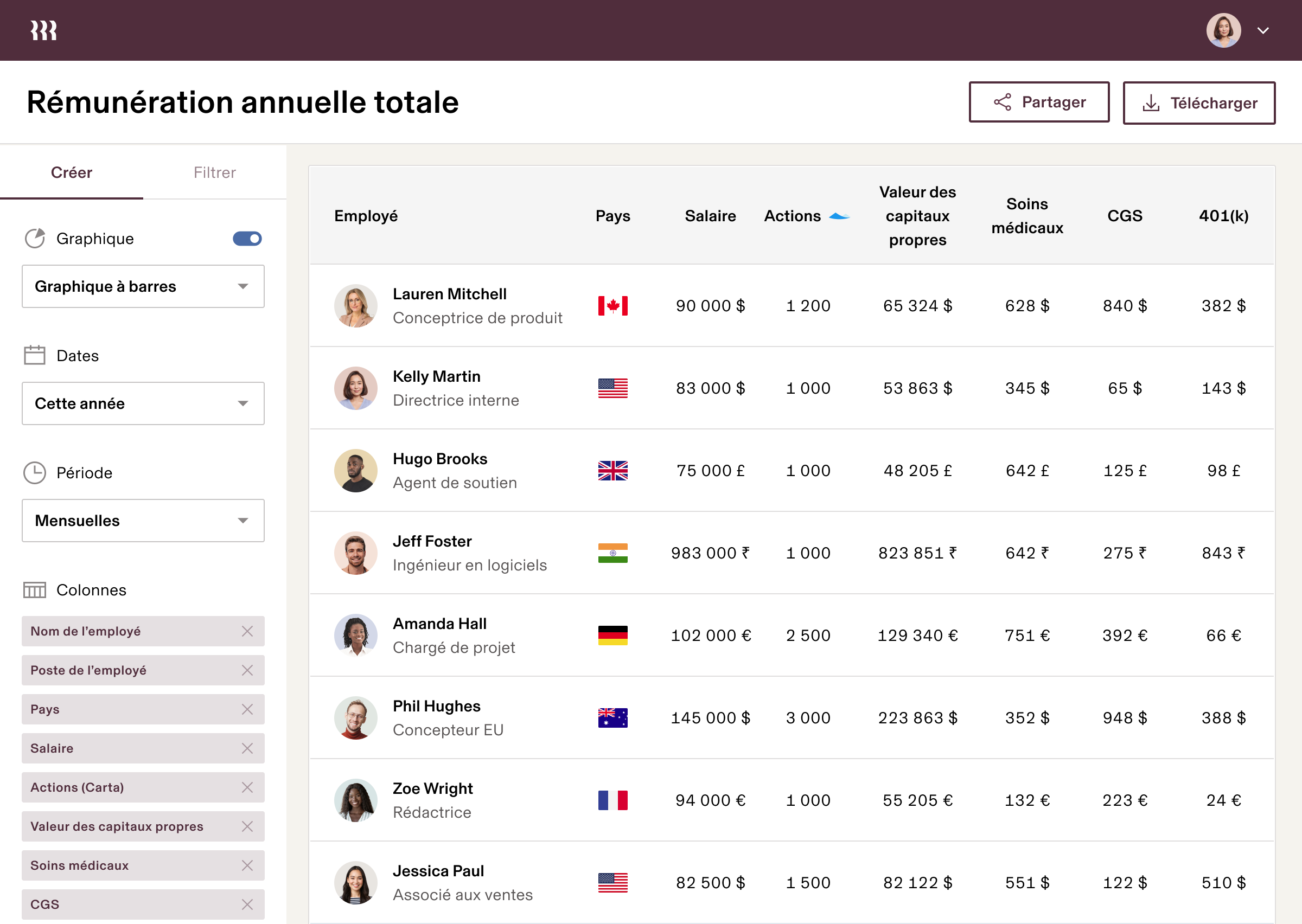The width and height of the screenshot is (1302, 924).
Task: Remove the Soins médicaux column chip
Action: point(247,865)
